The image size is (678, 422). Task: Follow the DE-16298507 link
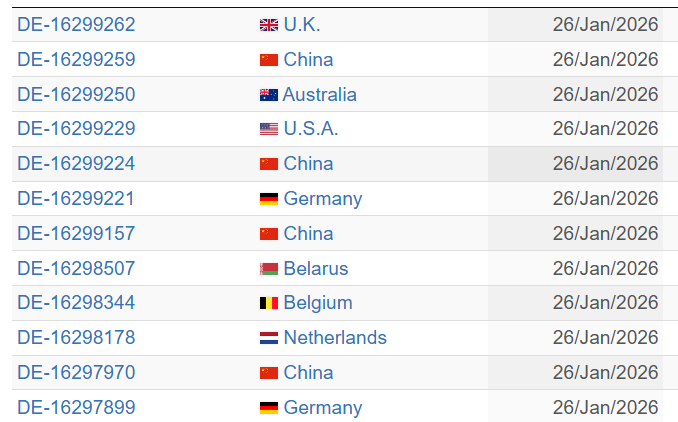tap(76, 268)
